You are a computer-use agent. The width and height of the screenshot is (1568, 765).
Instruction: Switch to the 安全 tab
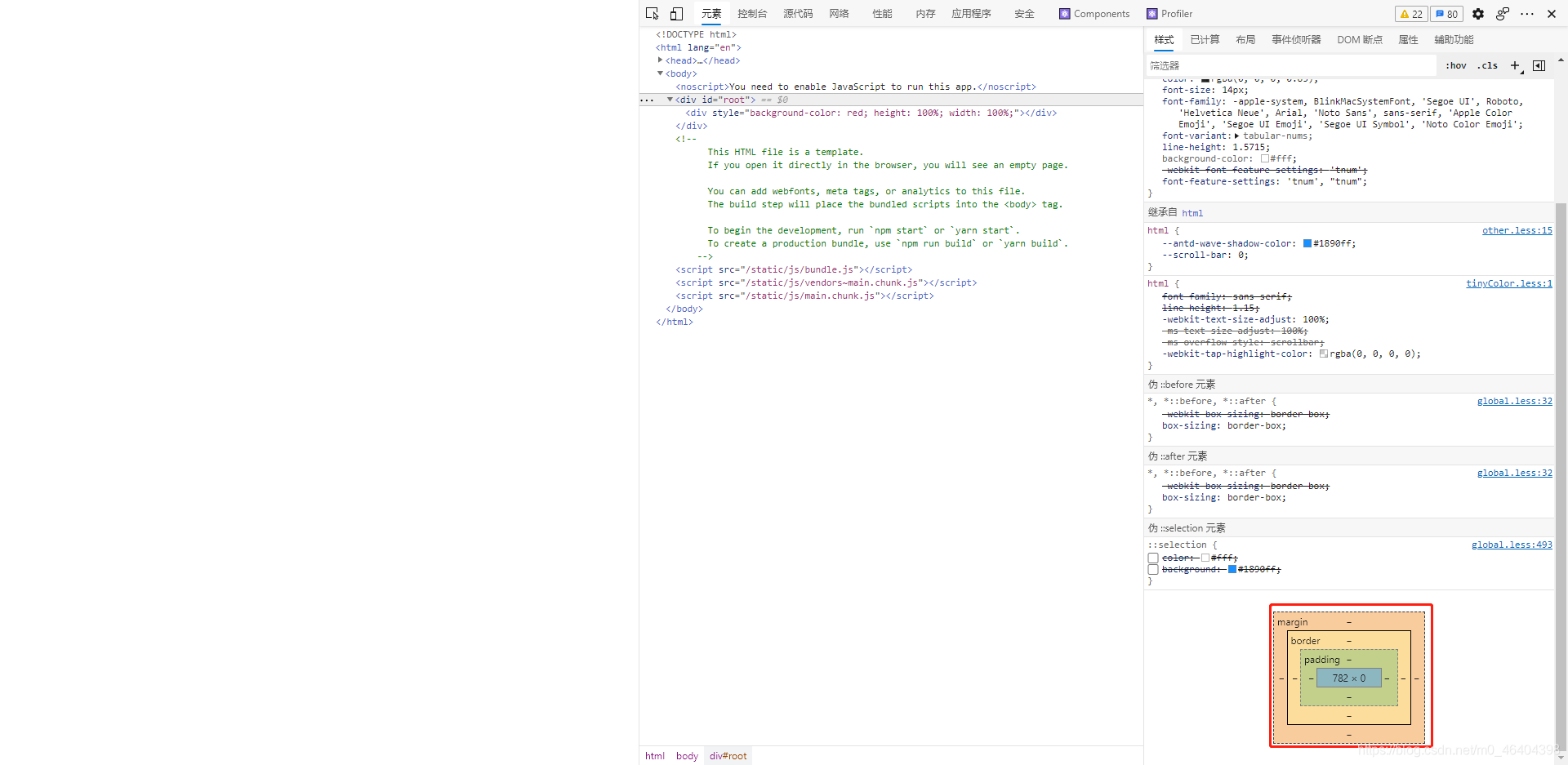1024,14
